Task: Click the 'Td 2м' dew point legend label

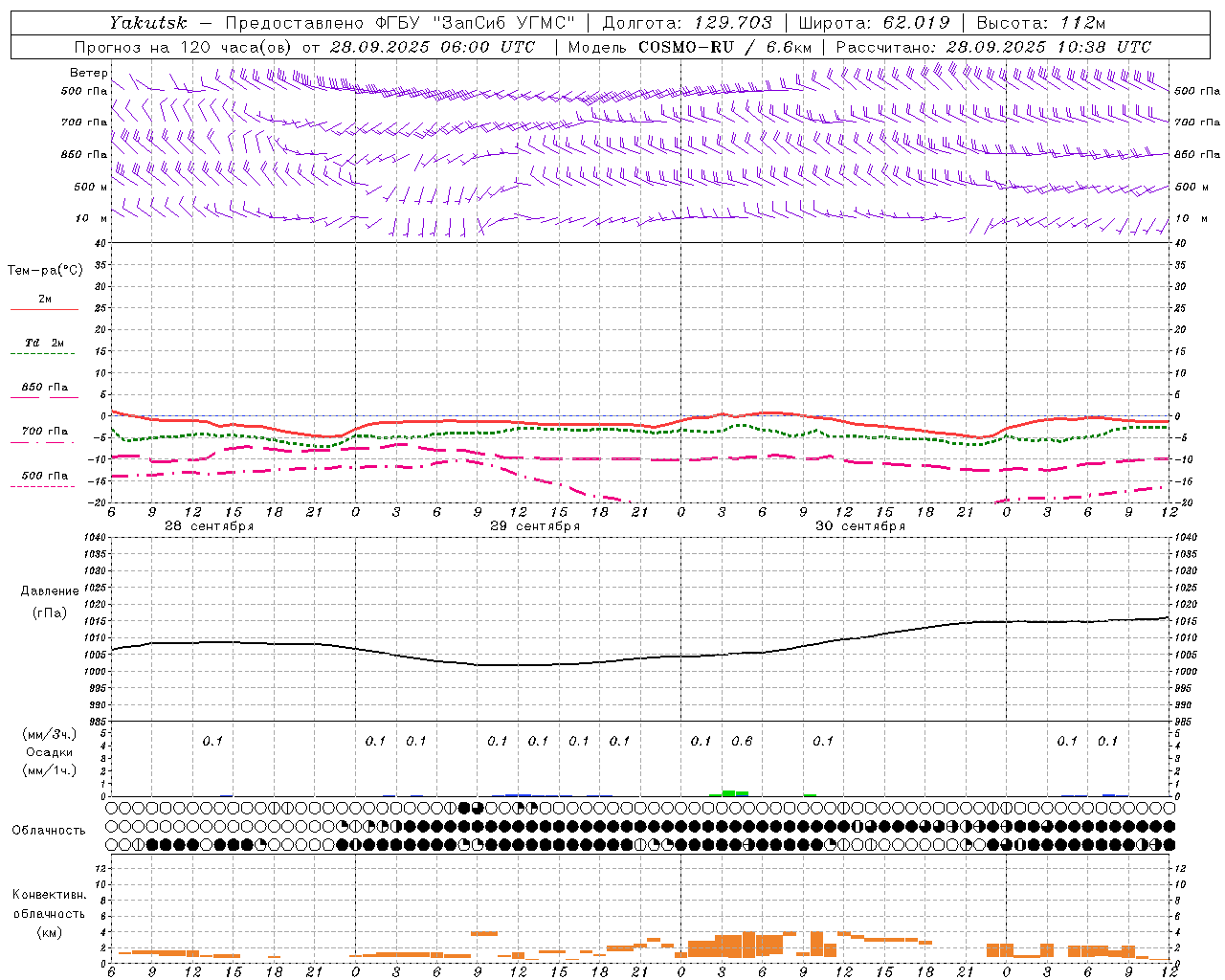Action: [x=45, y=343]
